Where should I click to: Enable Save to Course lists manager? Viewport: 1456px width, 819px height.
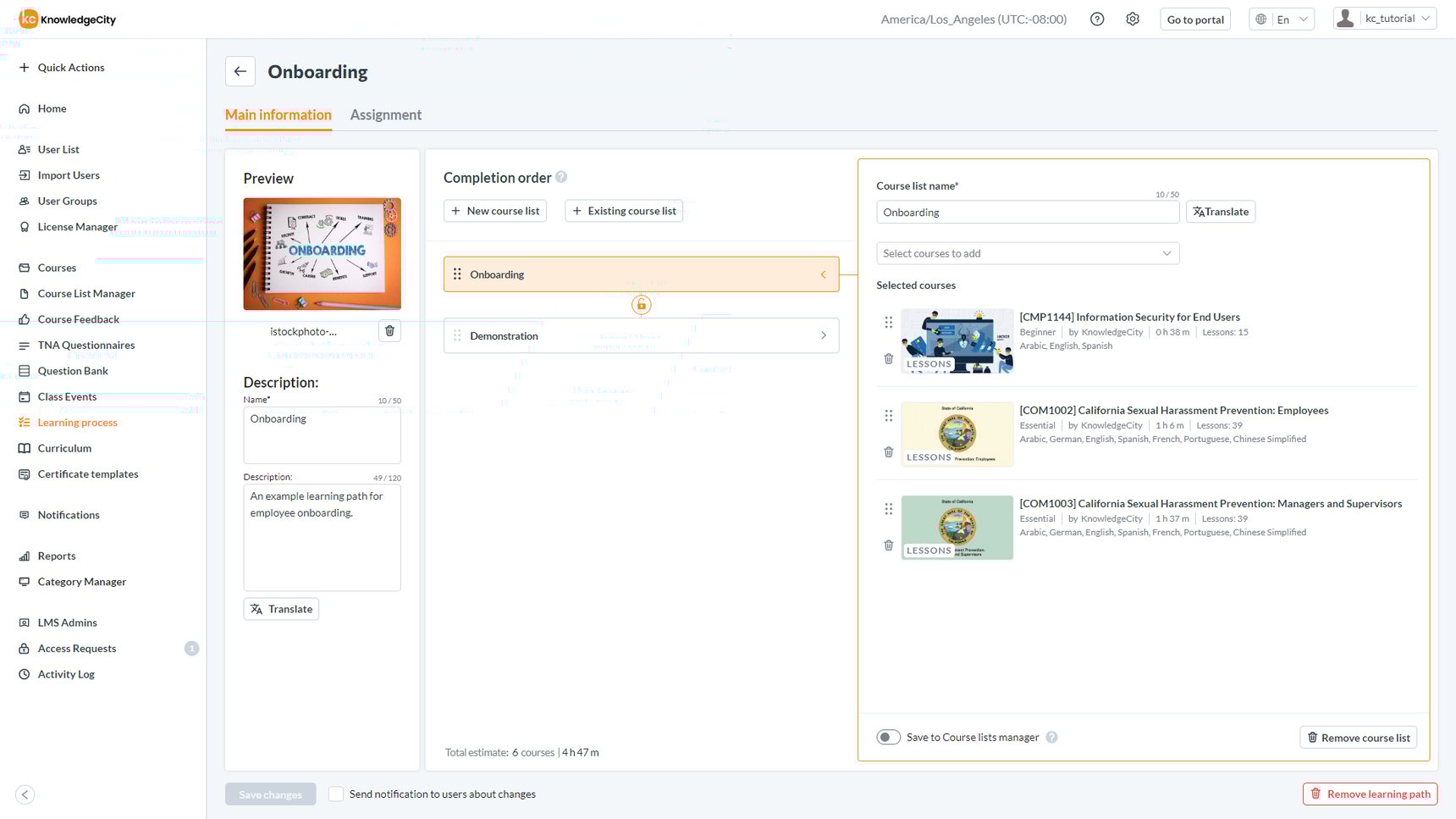point(889,737)
